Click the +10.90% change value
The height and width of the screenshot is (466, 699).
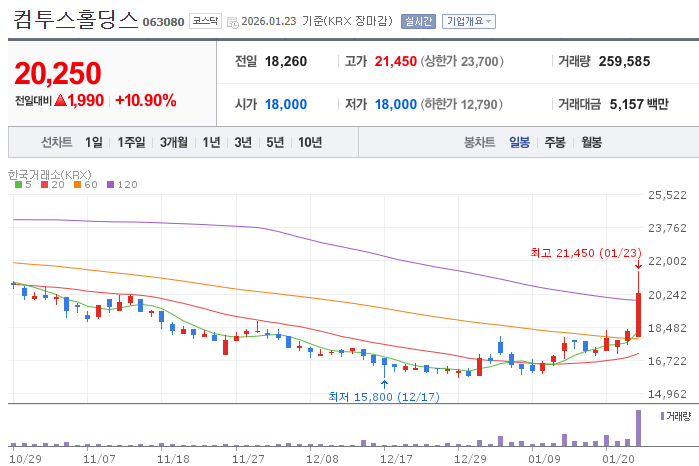146,100
